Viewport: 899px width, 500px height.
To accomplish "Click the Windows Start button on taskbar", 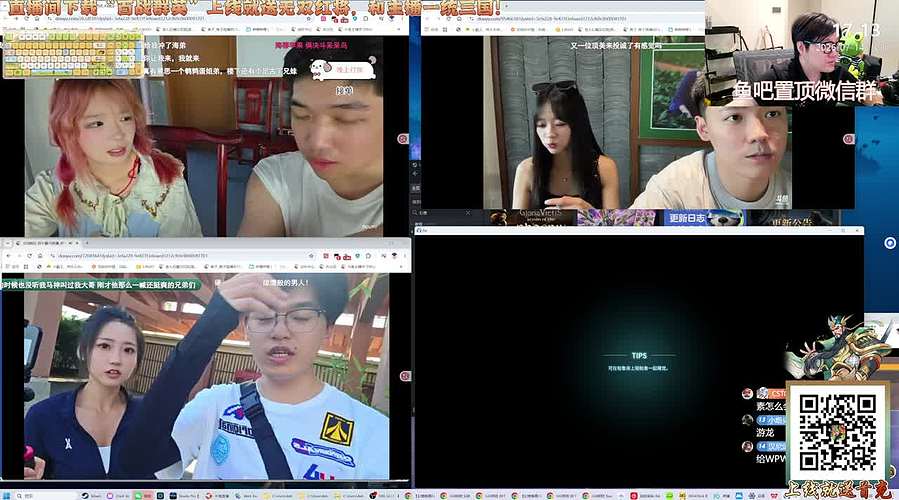I will coord(7,495).
